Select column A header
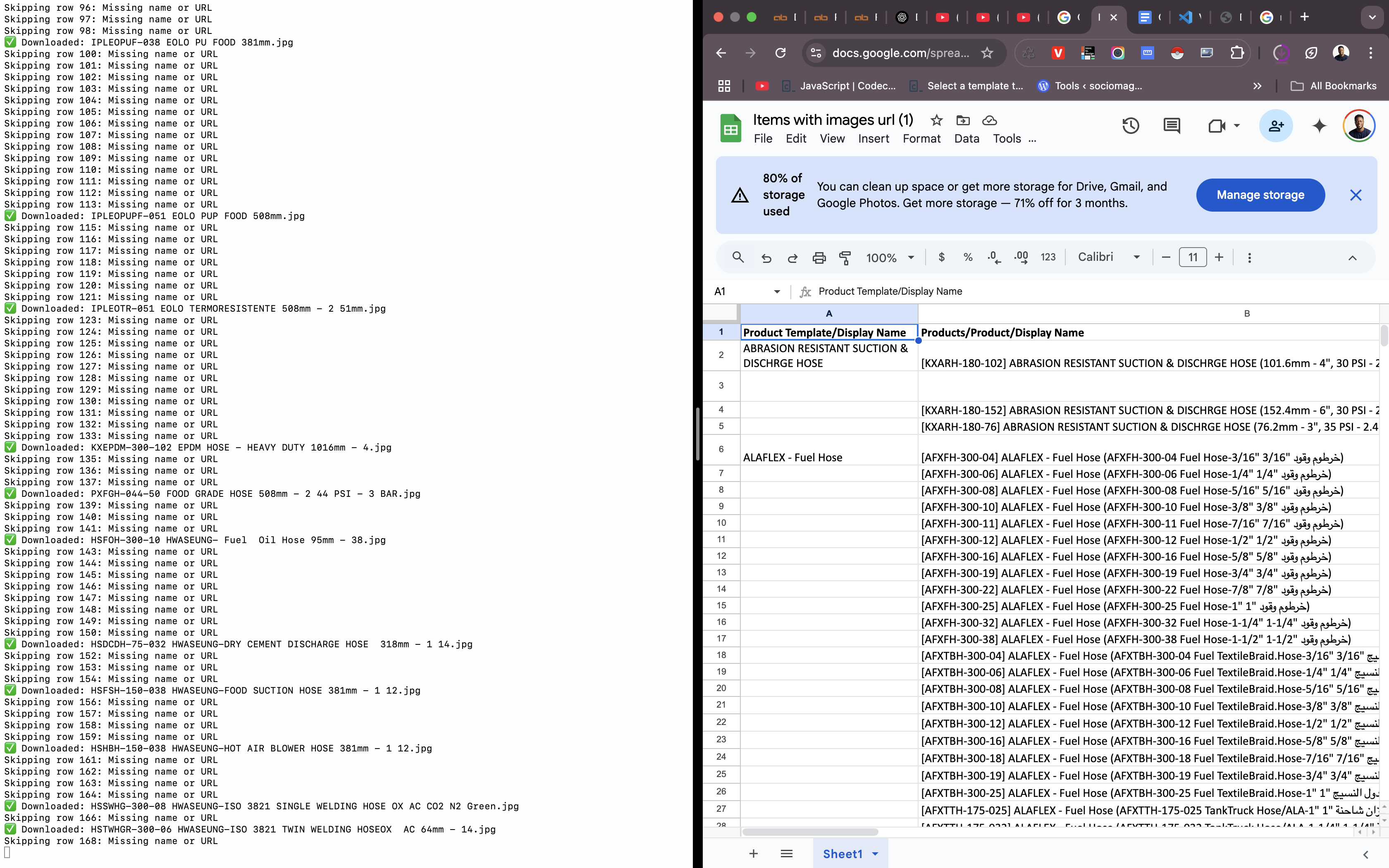 829,313
